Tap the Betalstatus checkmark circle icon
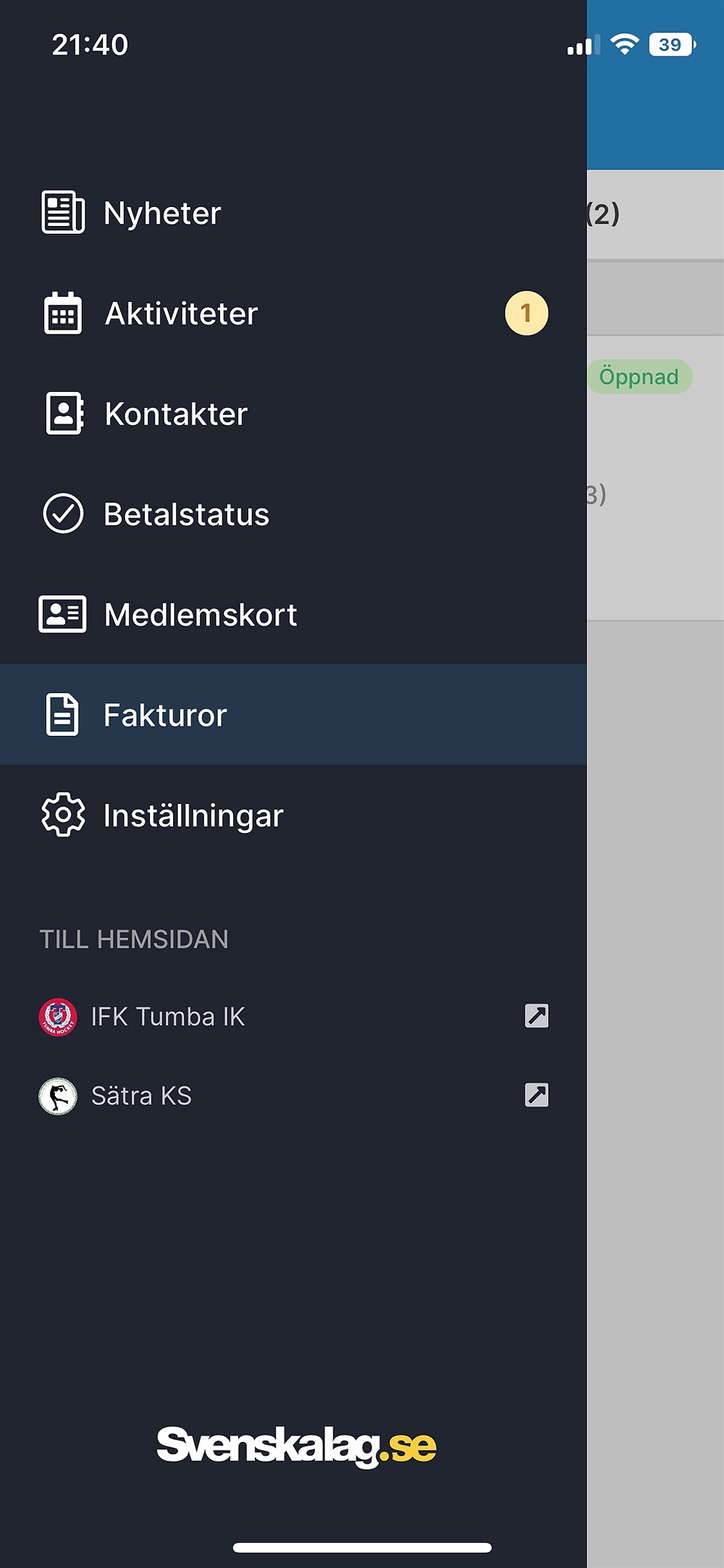 pos(63,513)
